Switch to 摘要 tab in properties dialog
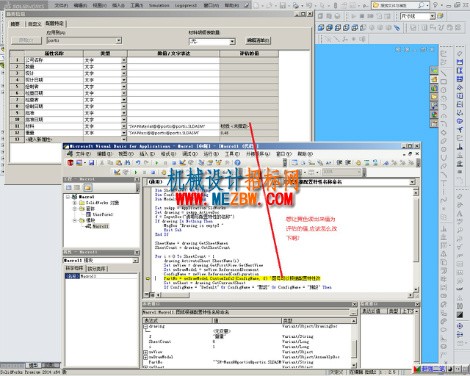This screenshot has height=376, width=470. point(15,24)
